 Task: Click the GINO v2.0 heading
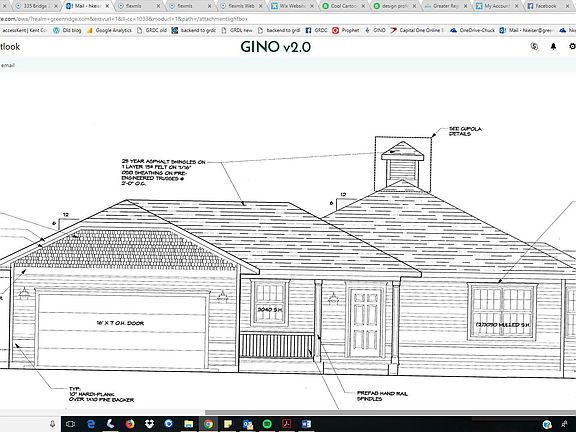[x=276, y=47]
